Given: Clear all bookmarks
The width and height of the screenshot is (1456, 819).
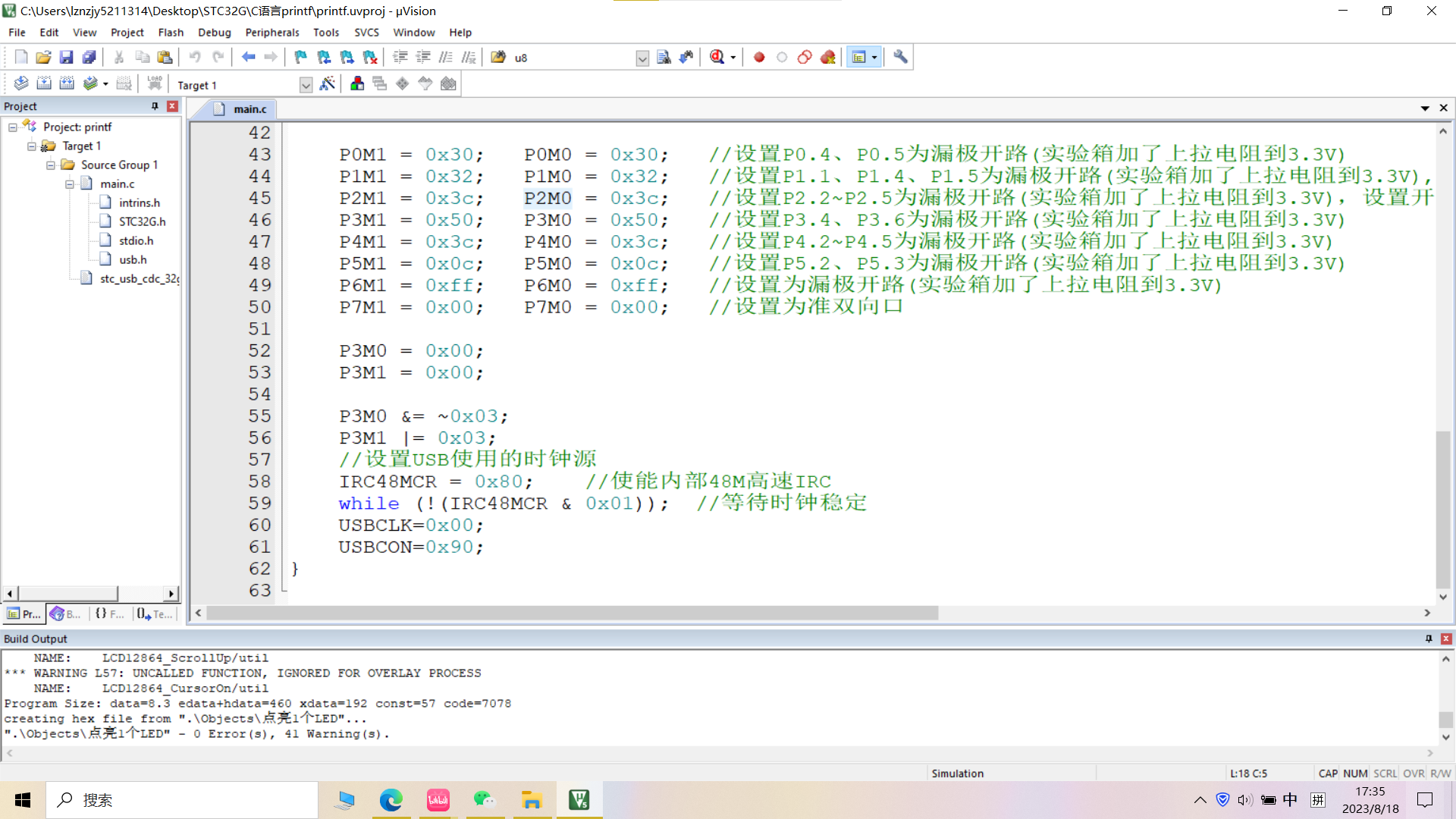Looking at the screenshot, I should pos(370,57).
